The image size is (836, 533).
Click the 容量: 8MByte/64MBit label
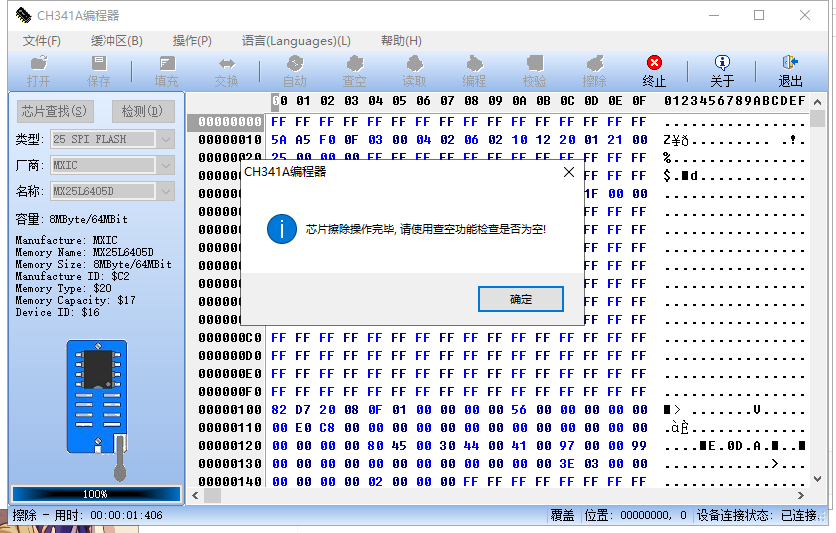[71, 219]
